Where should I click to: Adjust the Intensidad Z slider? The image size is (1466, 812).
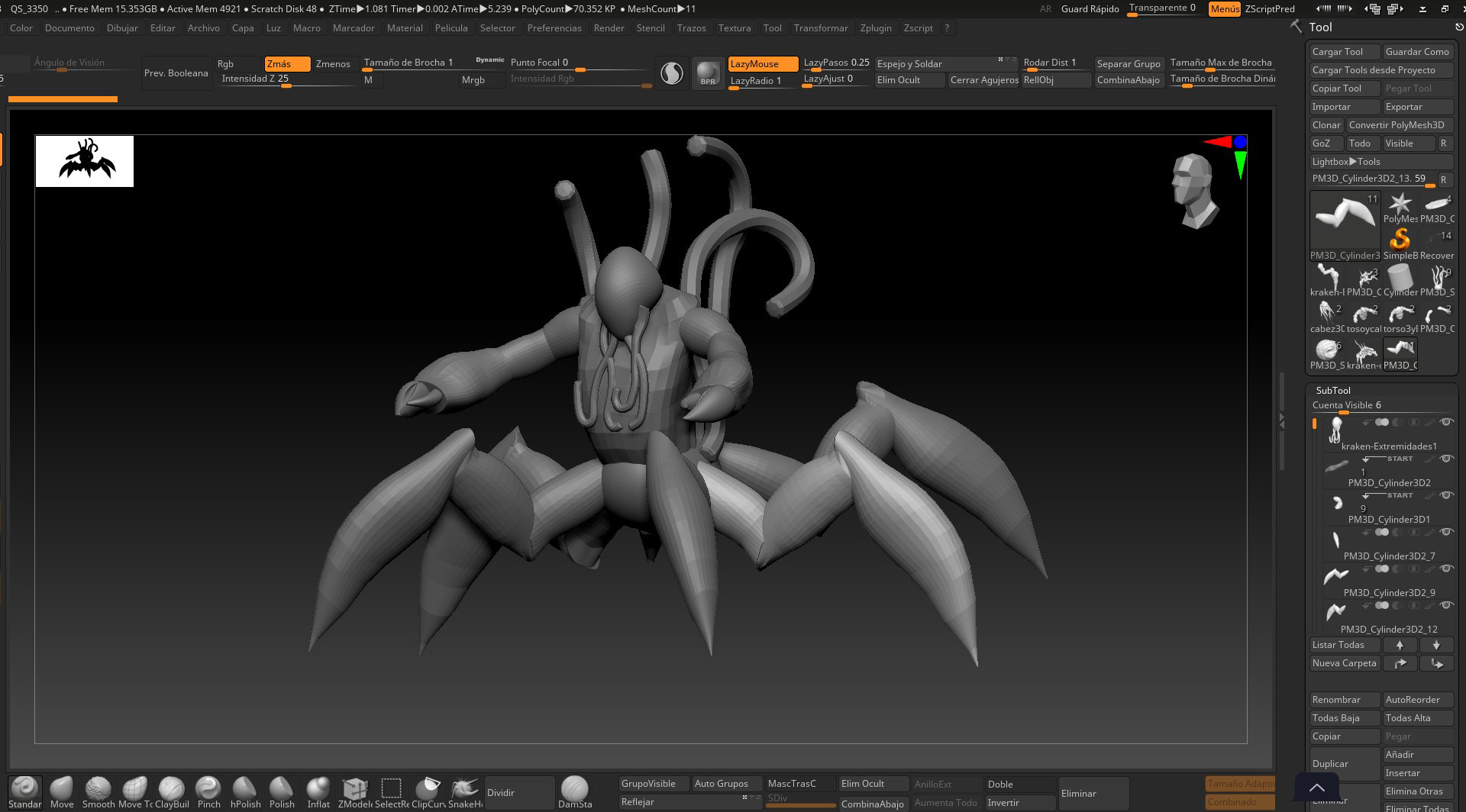click(287, 80)
